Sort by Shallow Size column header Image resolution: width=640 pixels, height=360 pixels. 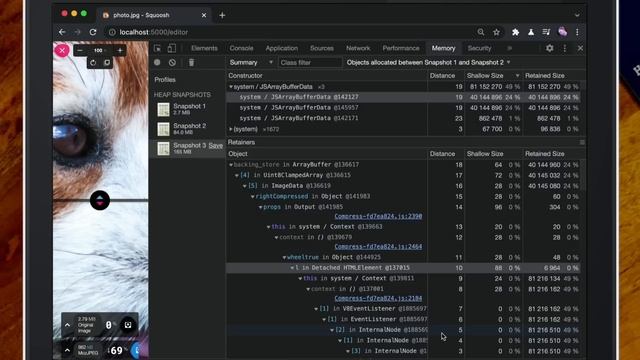493,76
